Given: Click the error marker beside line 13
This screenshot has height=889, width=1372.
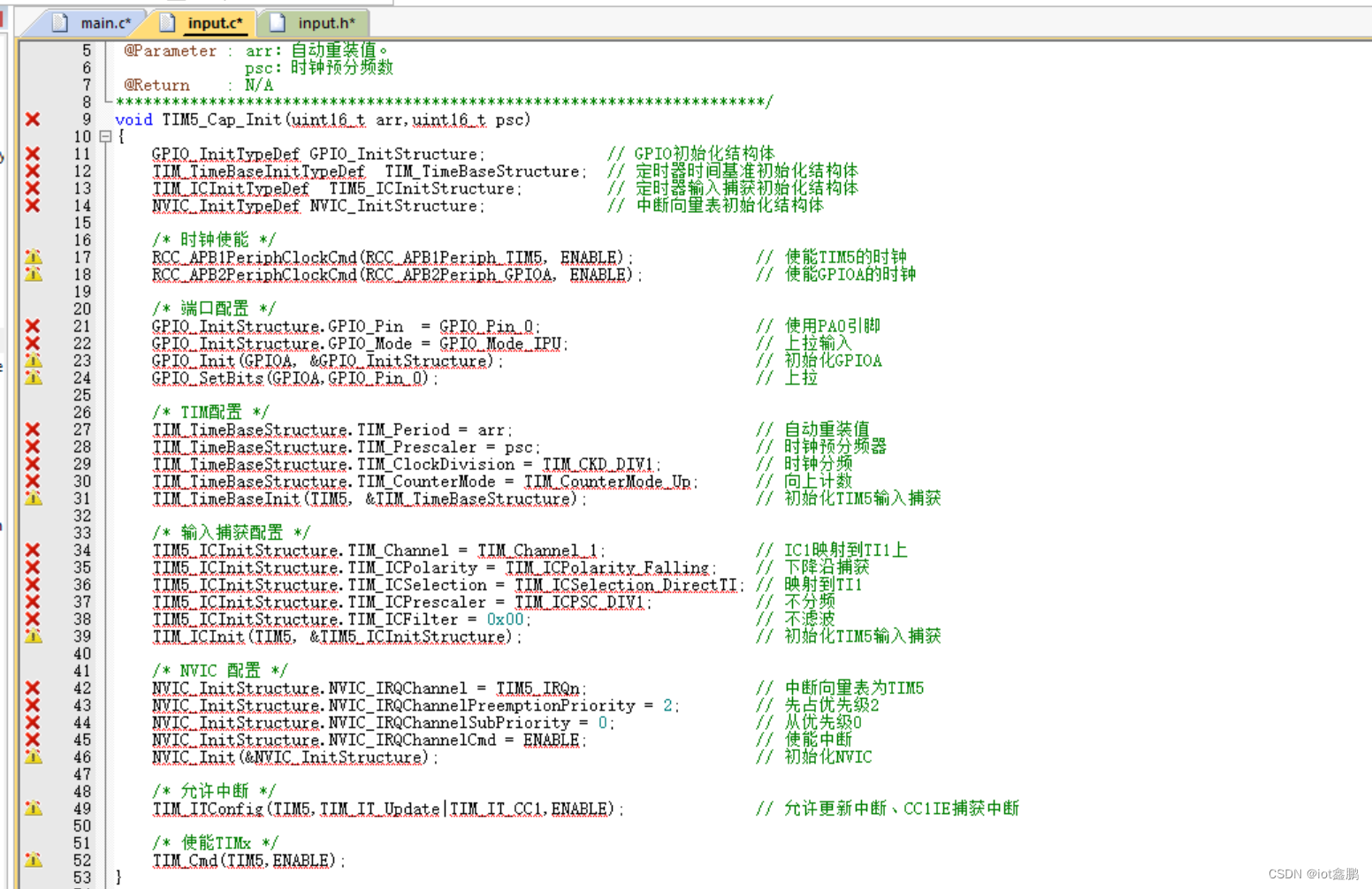Looking at the screenshot, I should 33,188.
